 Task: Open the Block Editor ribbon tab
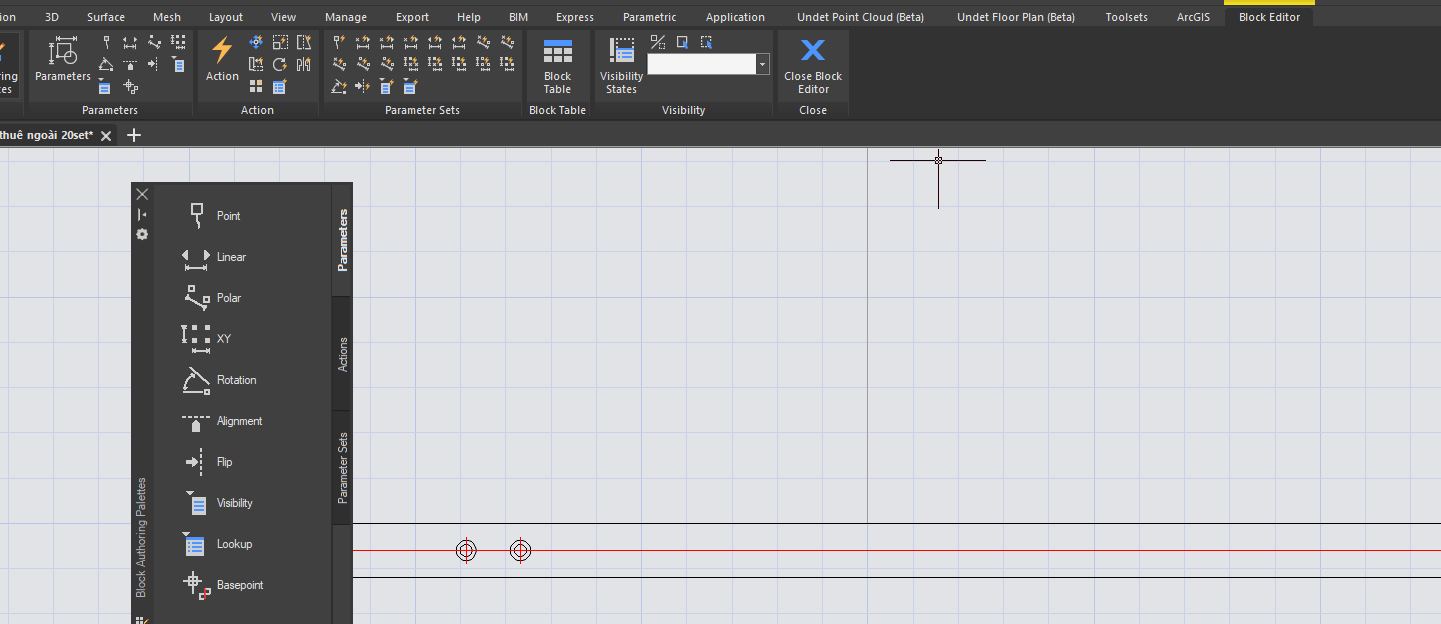pos(1269,17)
